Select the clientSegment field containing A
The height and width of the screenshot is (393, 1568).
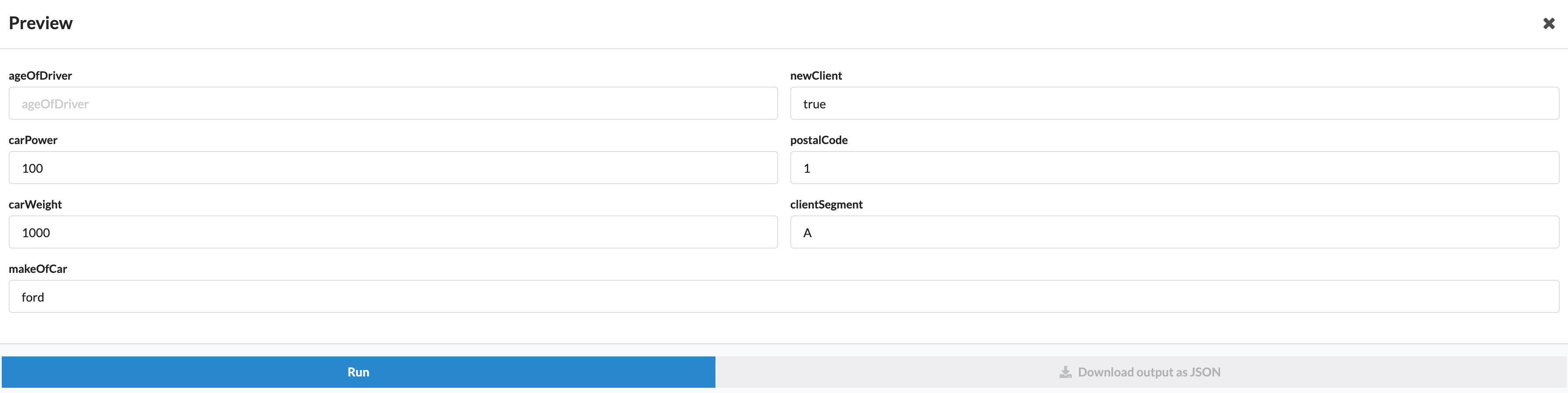1175,232
